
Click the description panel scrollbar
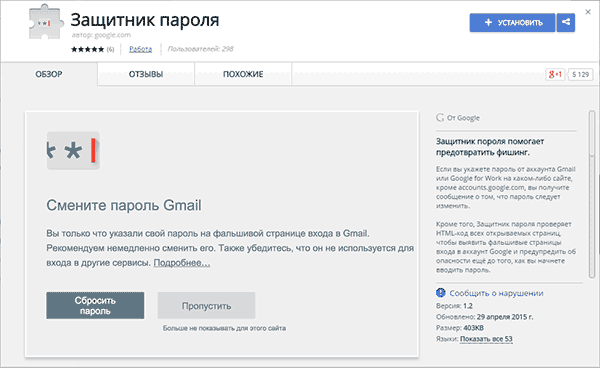point(592,195)
